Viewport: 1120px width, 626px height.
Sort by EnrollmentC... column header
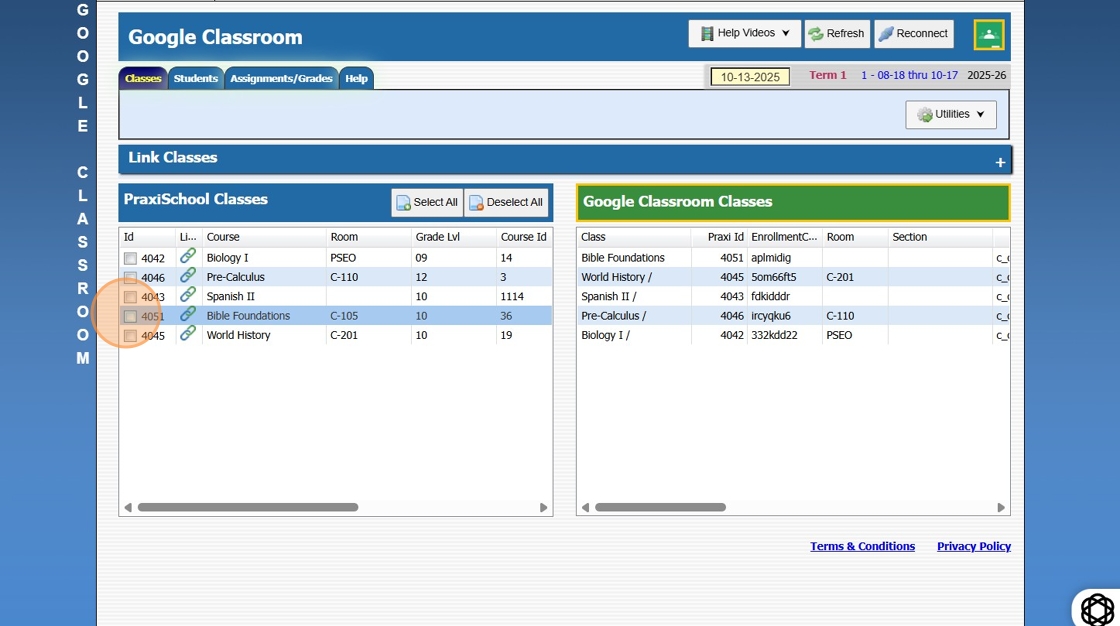[x=784, y=237]
